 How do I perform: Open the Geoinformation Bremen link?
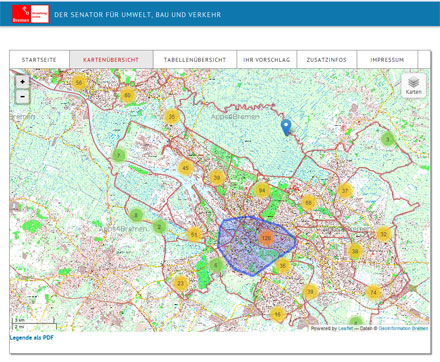(x=403, y=328)
